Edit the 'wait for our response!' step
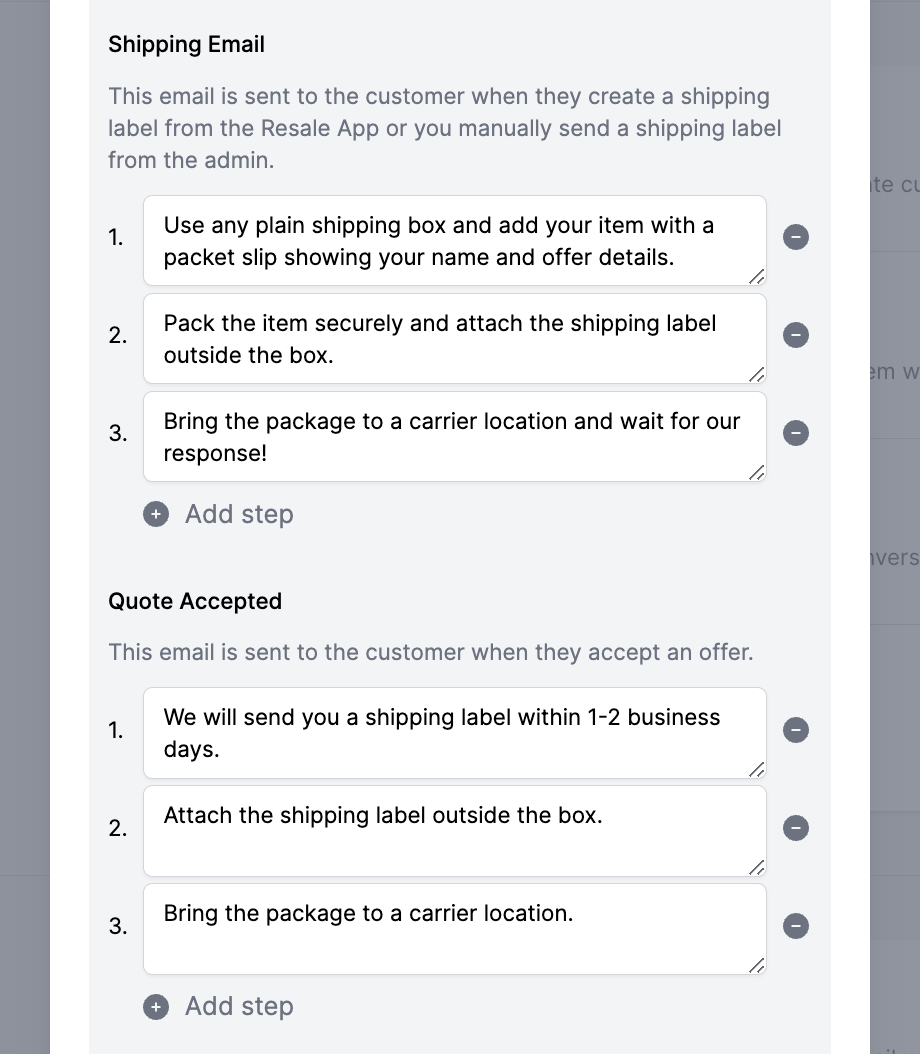The width and height of the screenshot is (920, 1054). click(455, 437)
